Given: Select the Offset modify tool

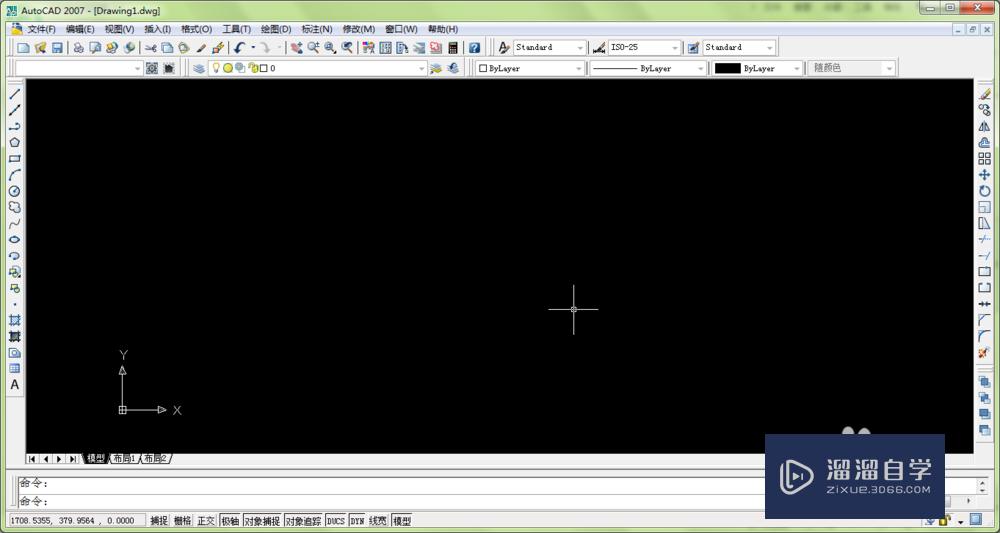Looking at the screenshot, I should pyautogui.click(x=985, y=142).
